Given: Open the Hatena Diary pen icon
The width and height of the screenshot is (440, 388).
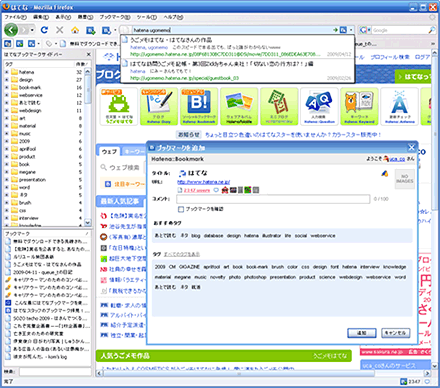Looking at the screenshot, I should tap(159, 106).
